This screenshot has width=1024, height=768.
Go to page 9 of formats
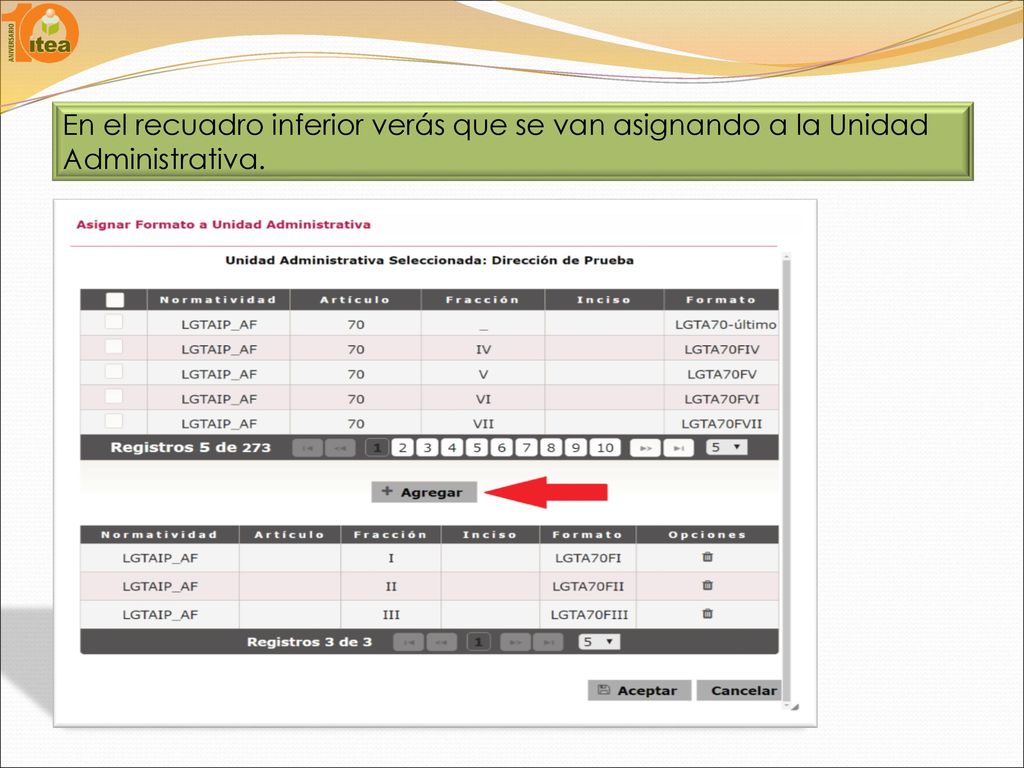[575, 448]
